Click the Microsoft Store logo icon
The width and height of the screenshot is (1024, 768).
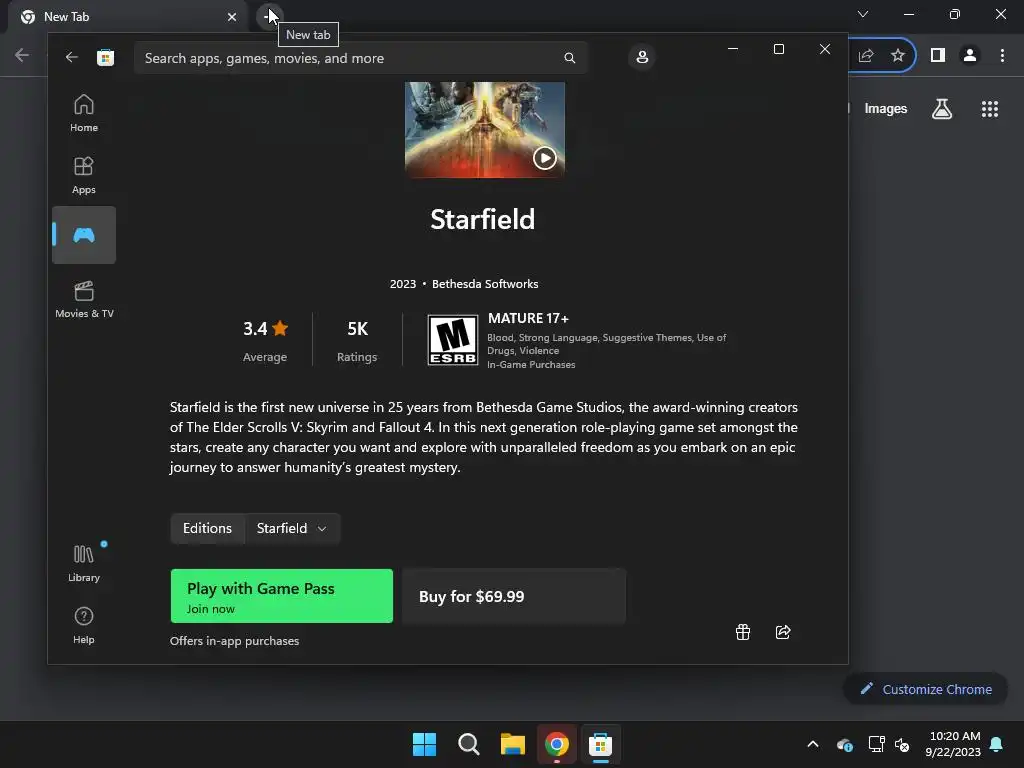[105, 57]
